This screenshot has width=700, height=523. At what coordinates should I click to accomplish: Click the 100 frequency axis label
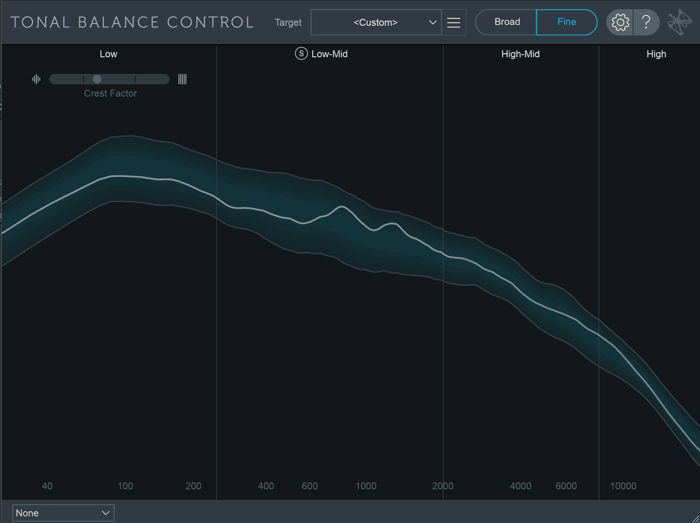125,486
